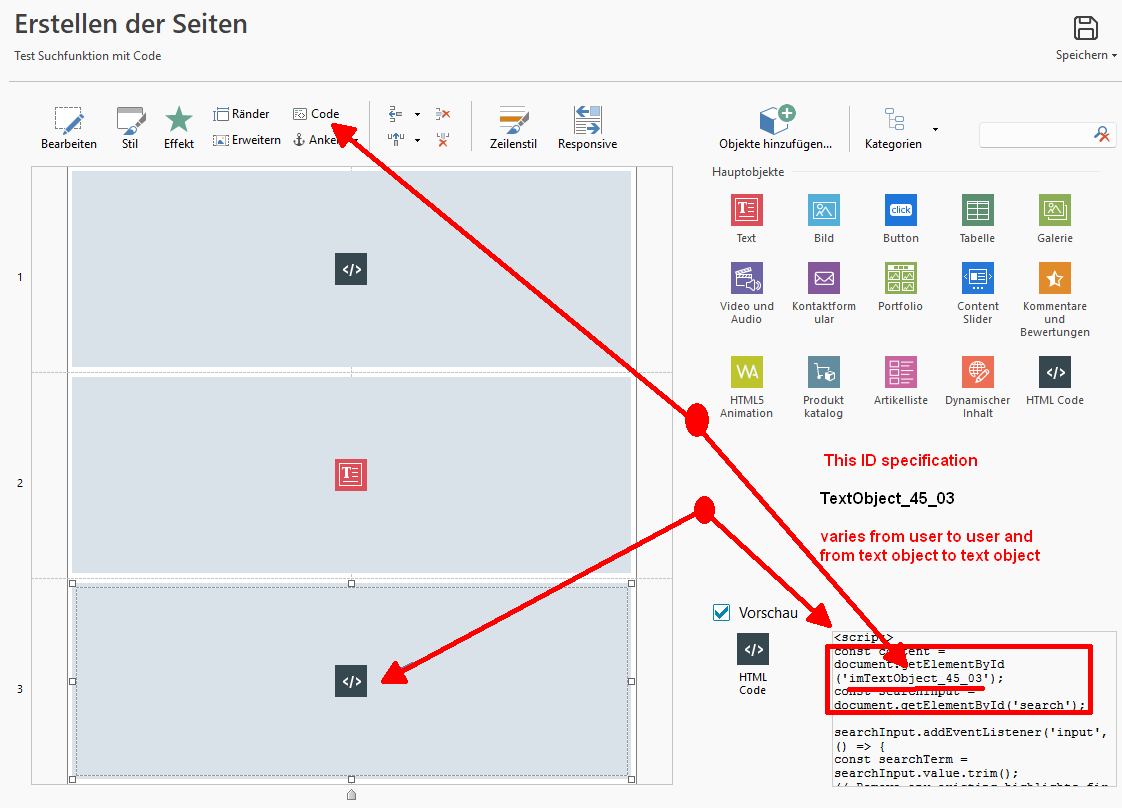Open the Ränder margins option
This screenshot has height=808, width=1122.
point(241,114)
